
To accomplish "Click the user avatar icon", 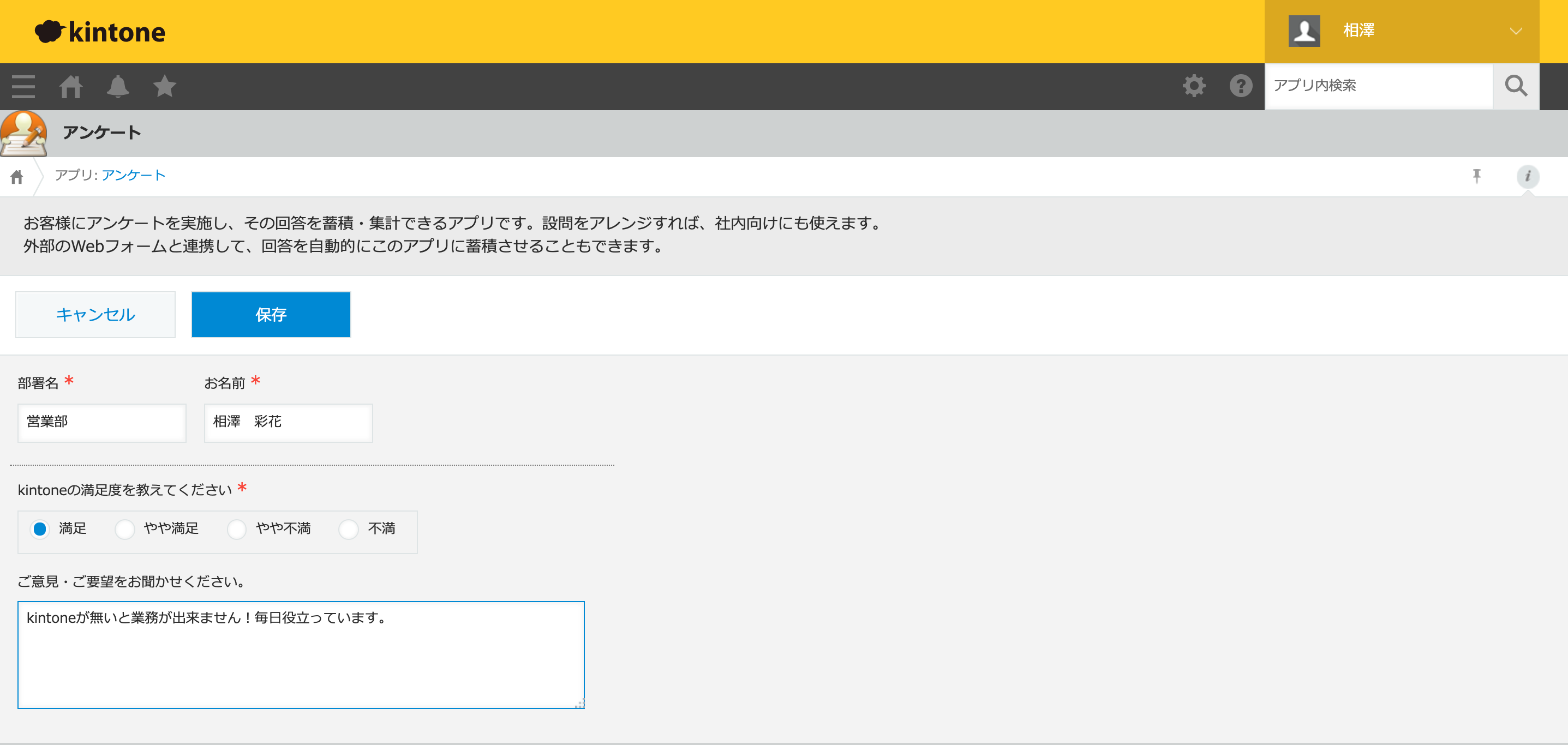I will click(1304, 31).
